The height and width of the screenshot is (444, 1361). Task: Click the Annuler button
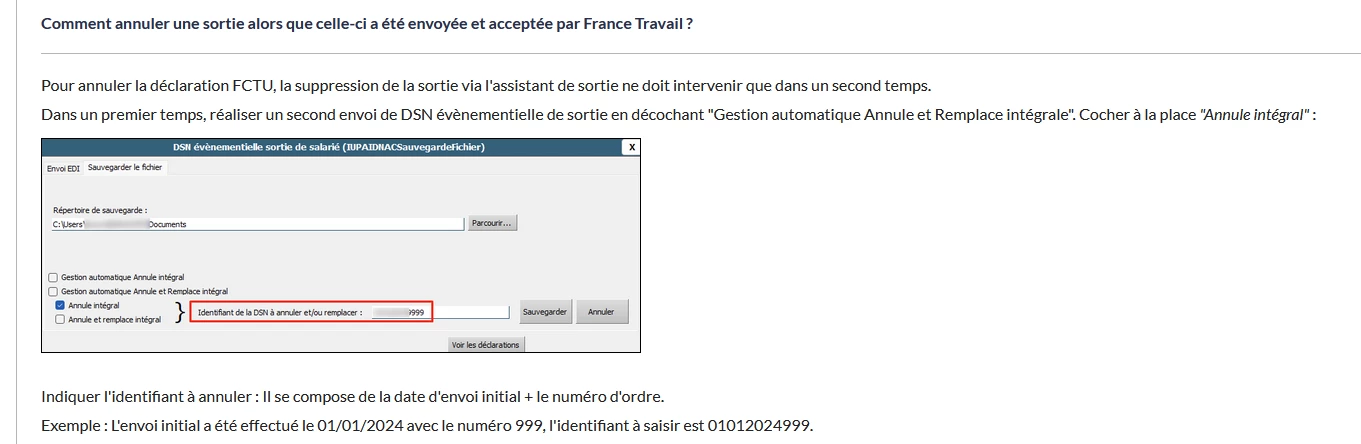601,312
